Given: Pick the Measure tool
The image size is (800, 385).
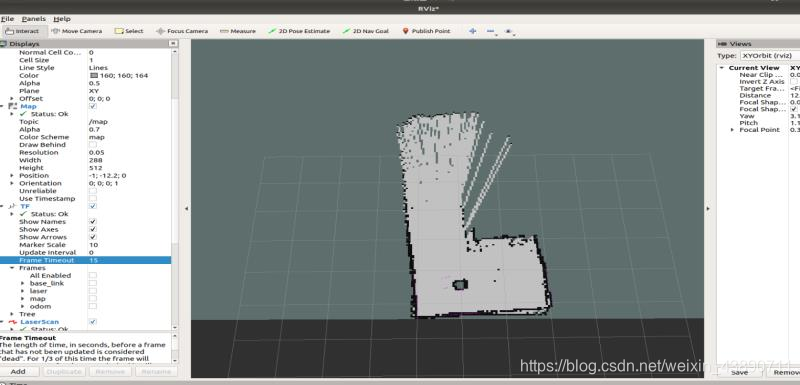Looking at the screenshot, I should coord(238,31).
